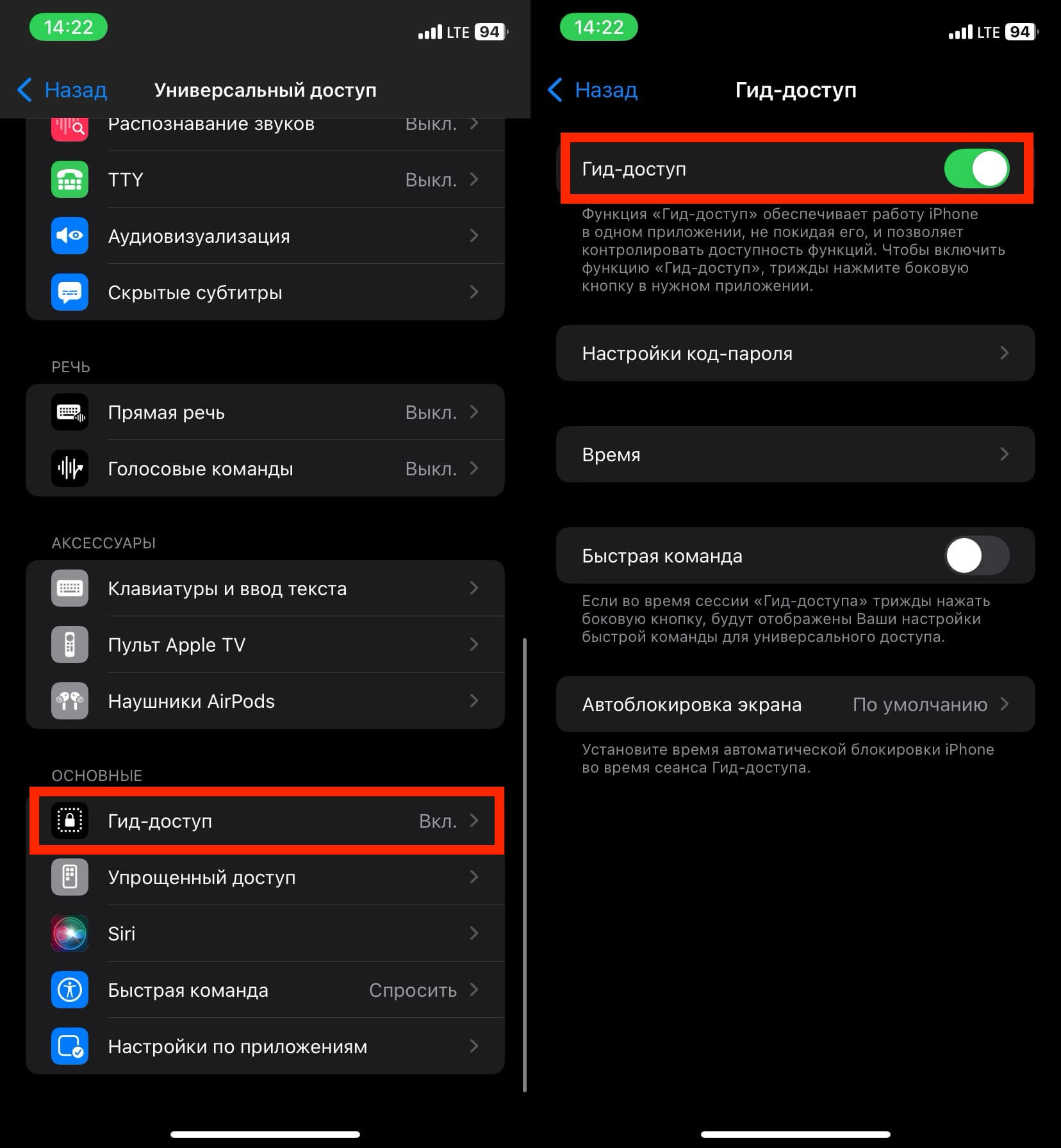
Task: Expand the Время row chevron
Action: (x=1004, y=454)
